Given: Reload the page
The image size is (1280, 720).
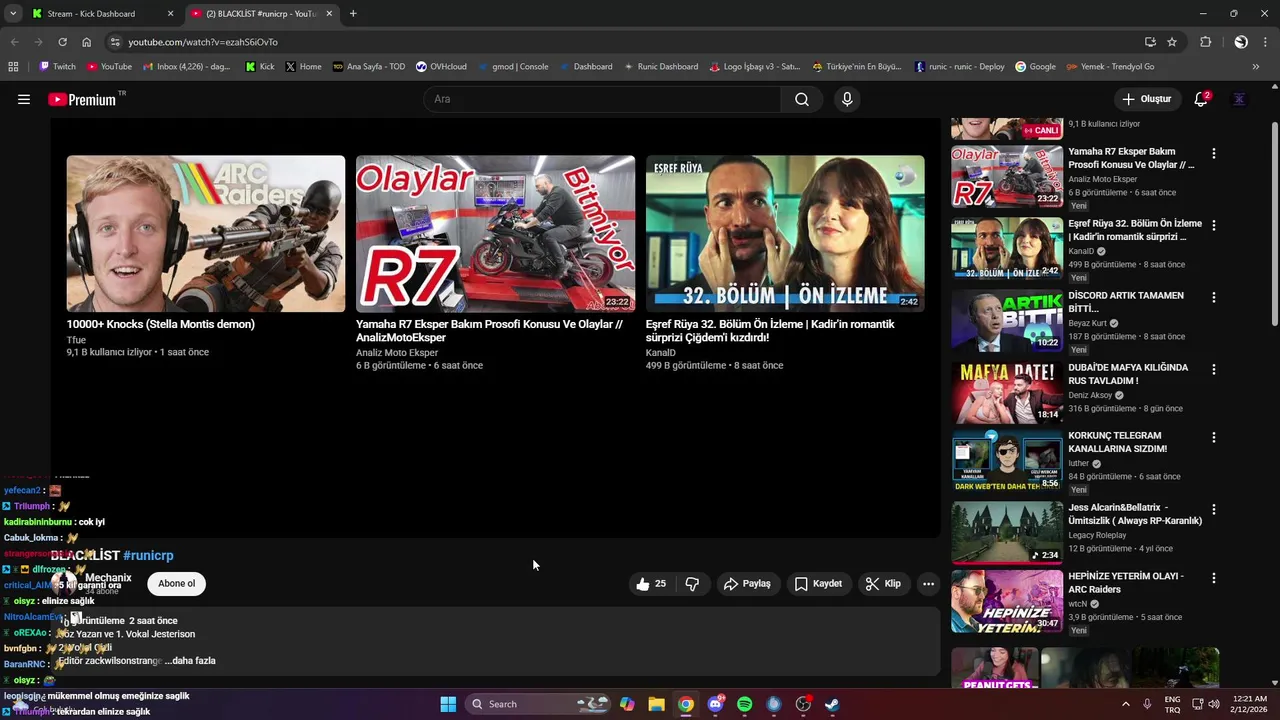Looking at the screenshot, I should (x=62, y=42).
